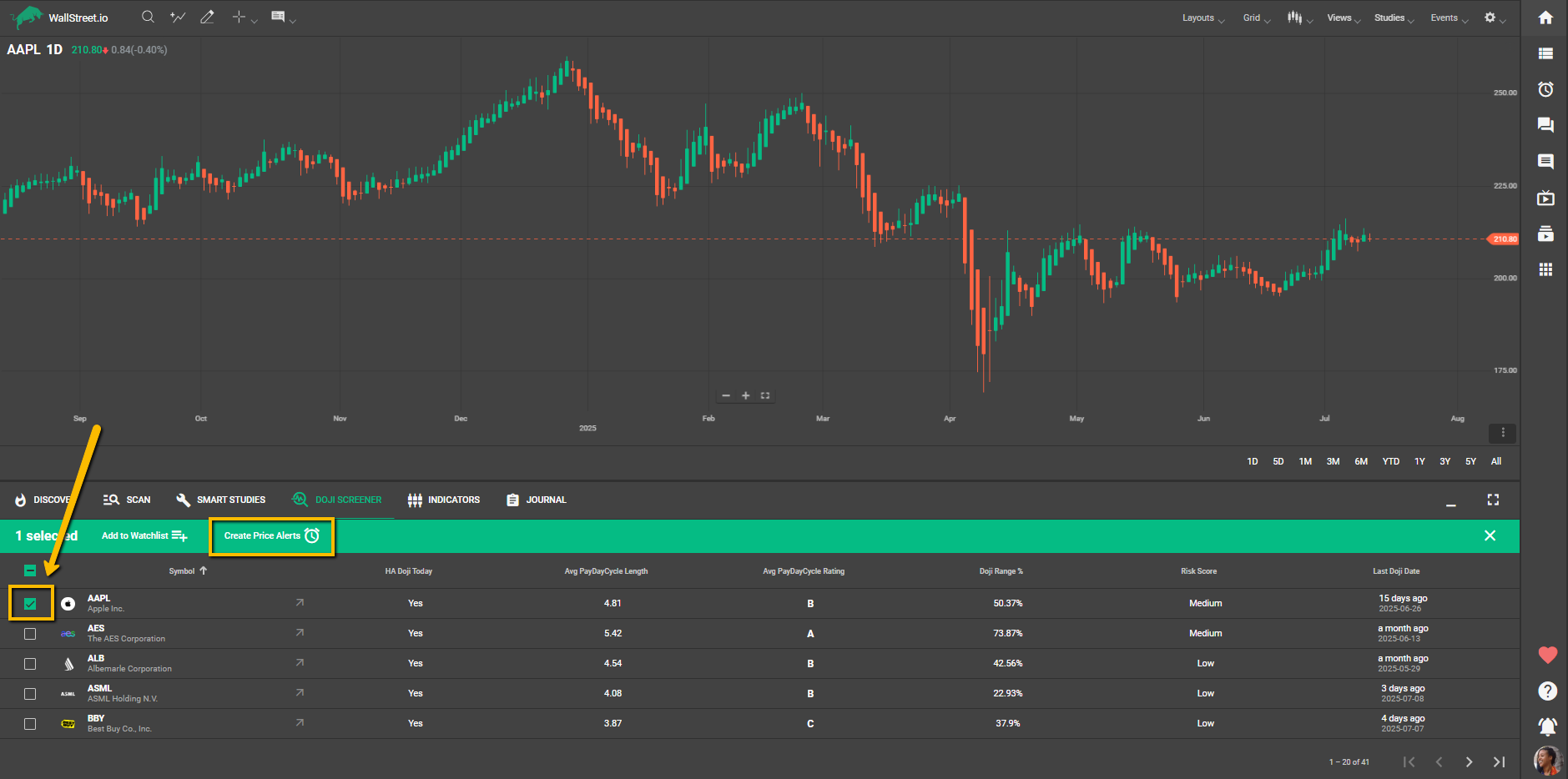Switch to the Journal tab

click(x=536, y=500)
